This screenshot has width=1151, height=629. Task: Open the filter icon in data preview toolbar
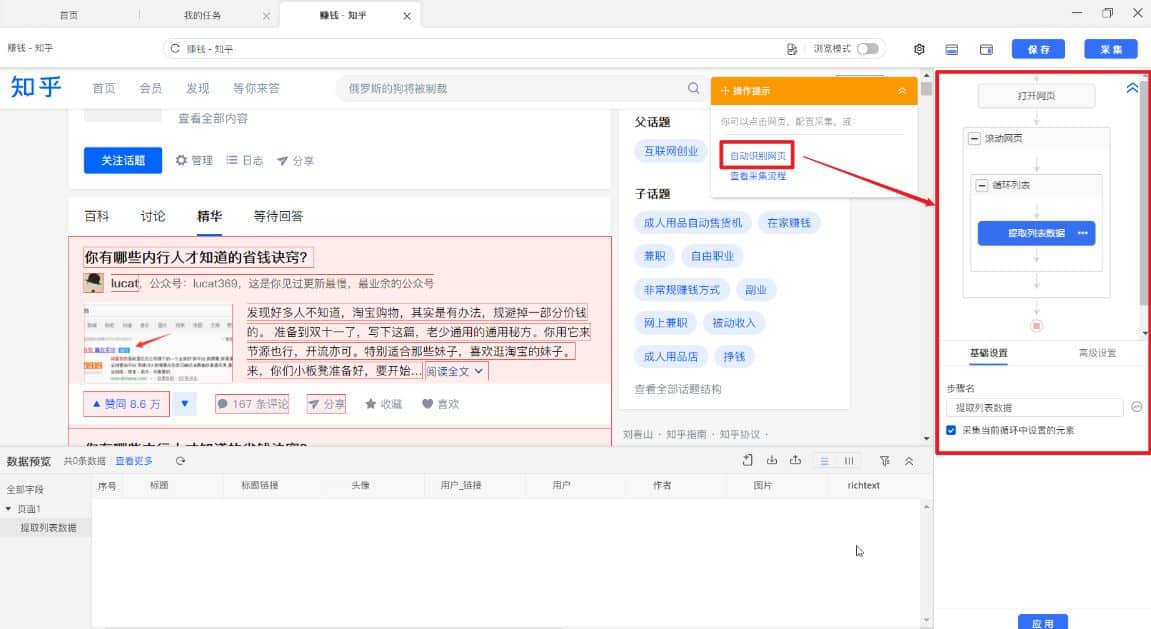coord(884,461)
